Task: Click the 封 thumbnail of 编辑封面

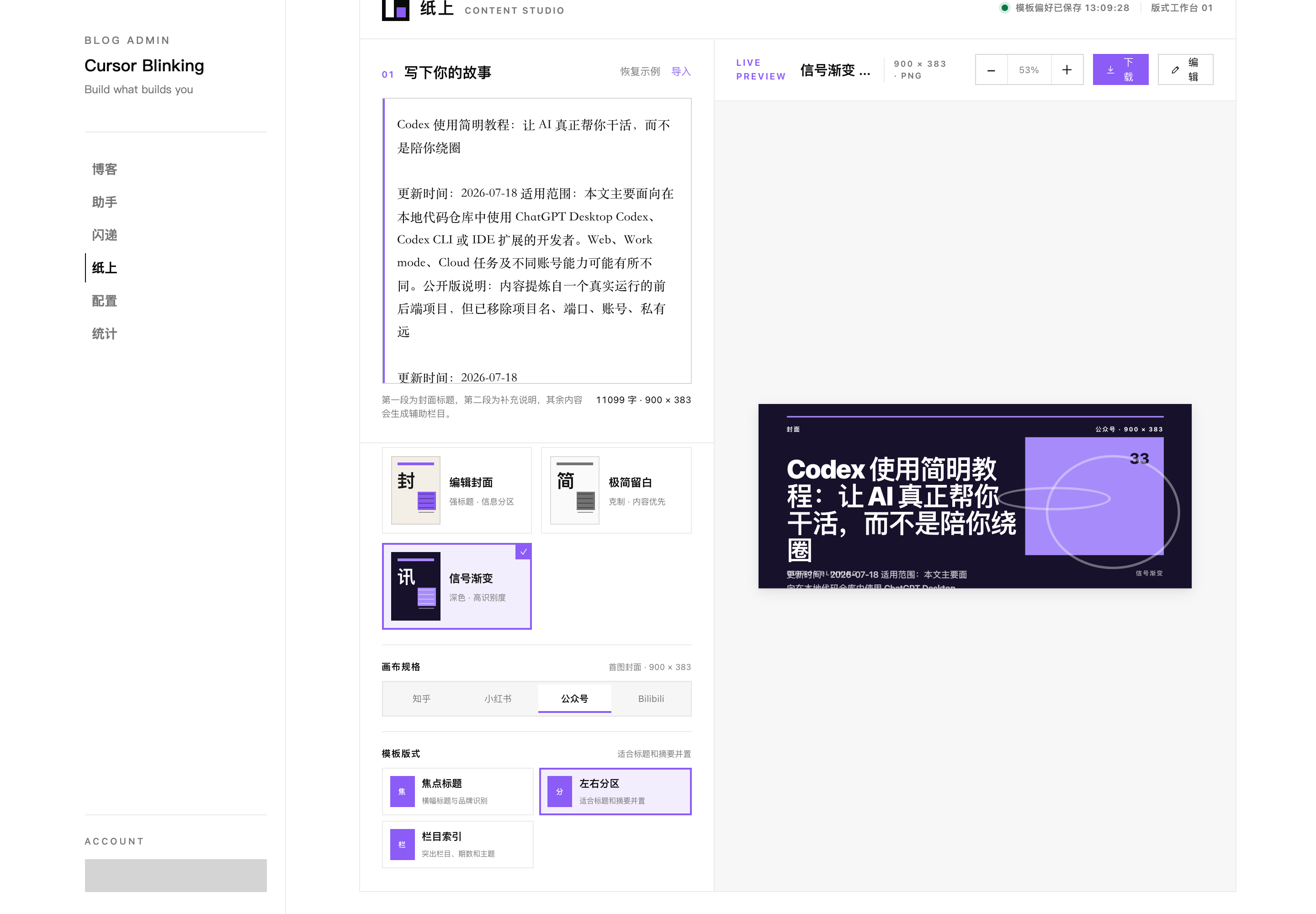Action: (x=416, y=490)
